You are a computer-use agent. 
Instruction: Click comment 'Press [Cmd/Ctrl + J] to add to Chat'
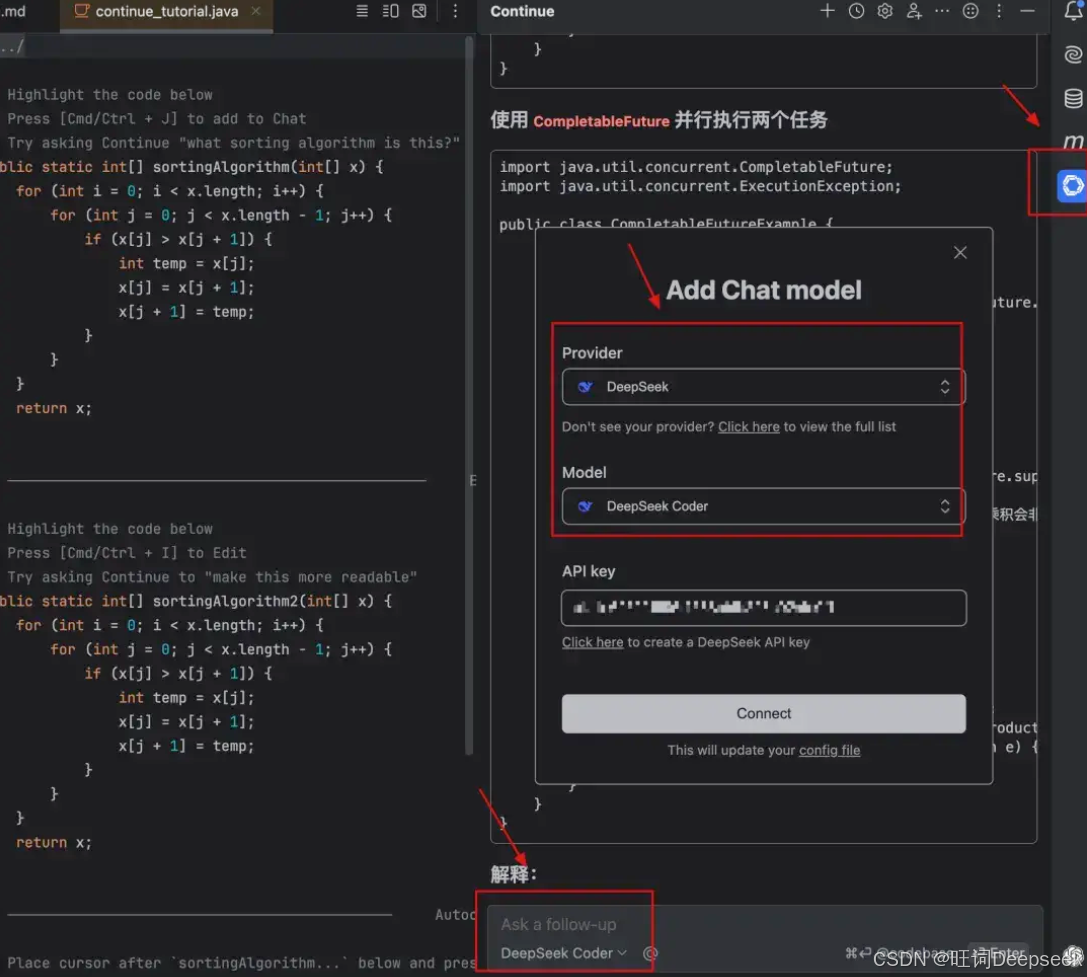(157, 119)
